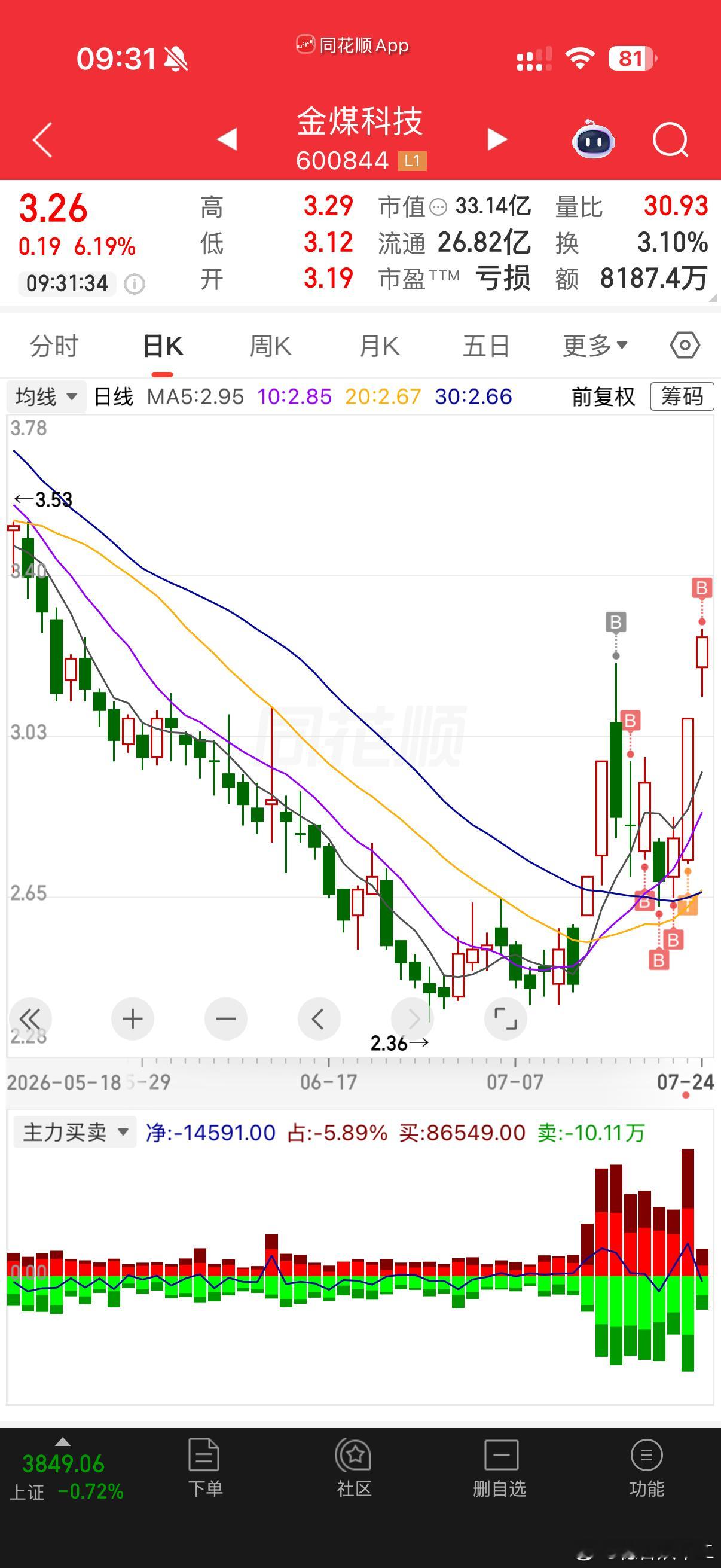Zoom out chart with minus button

coord(226,1019)
